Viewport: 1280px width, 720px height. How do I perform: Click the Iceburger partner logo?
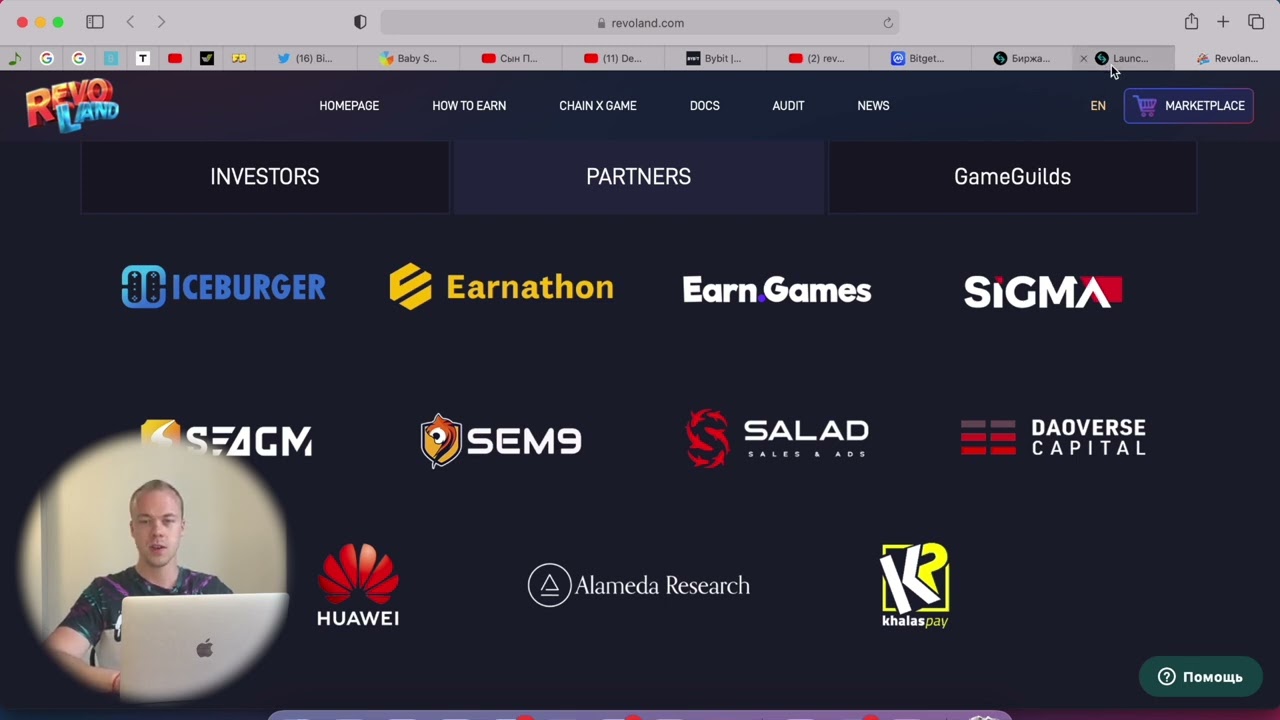[x=223, y=287]
